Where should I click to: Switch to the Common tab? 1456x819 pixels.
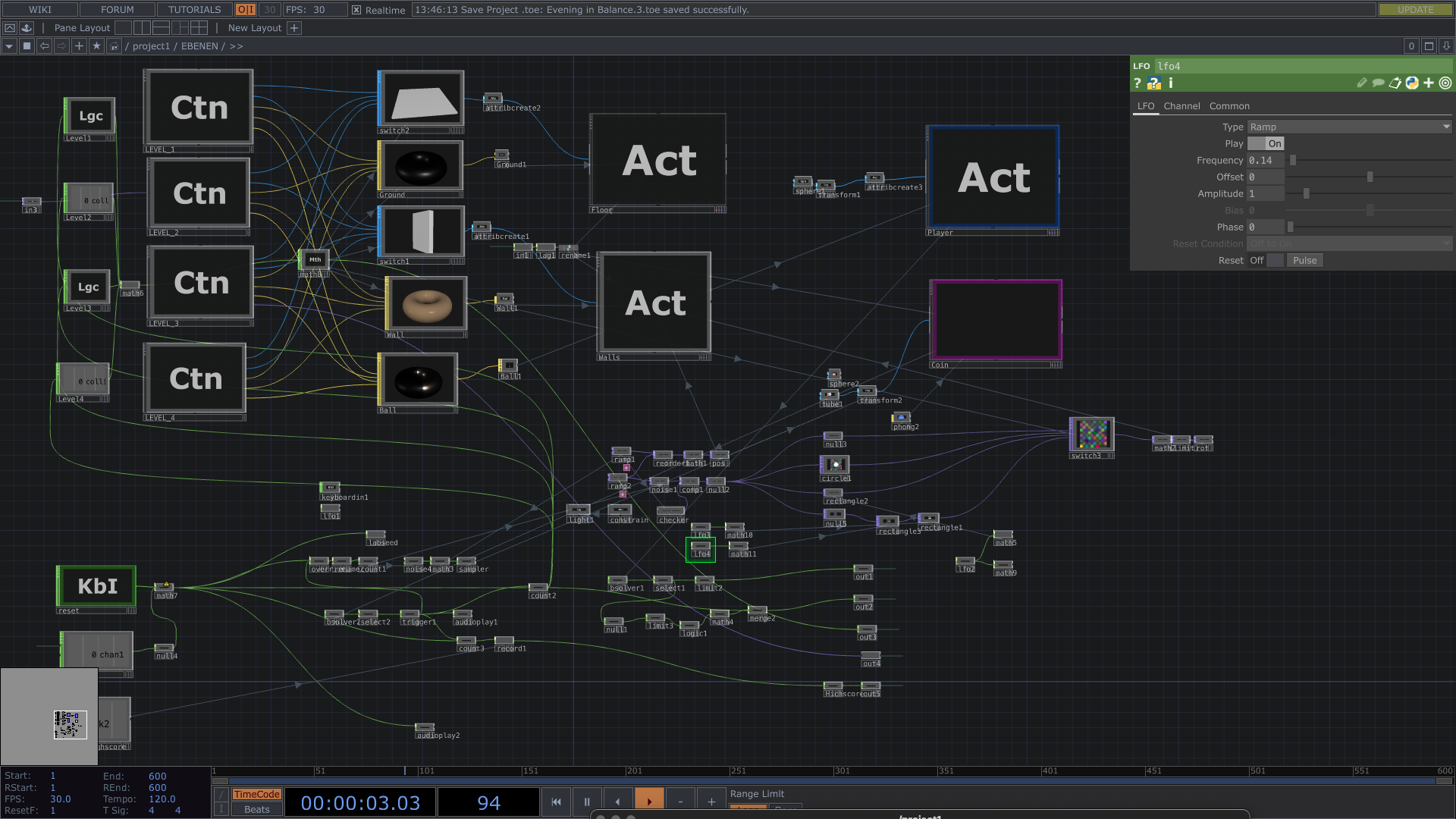(1228, 106)
